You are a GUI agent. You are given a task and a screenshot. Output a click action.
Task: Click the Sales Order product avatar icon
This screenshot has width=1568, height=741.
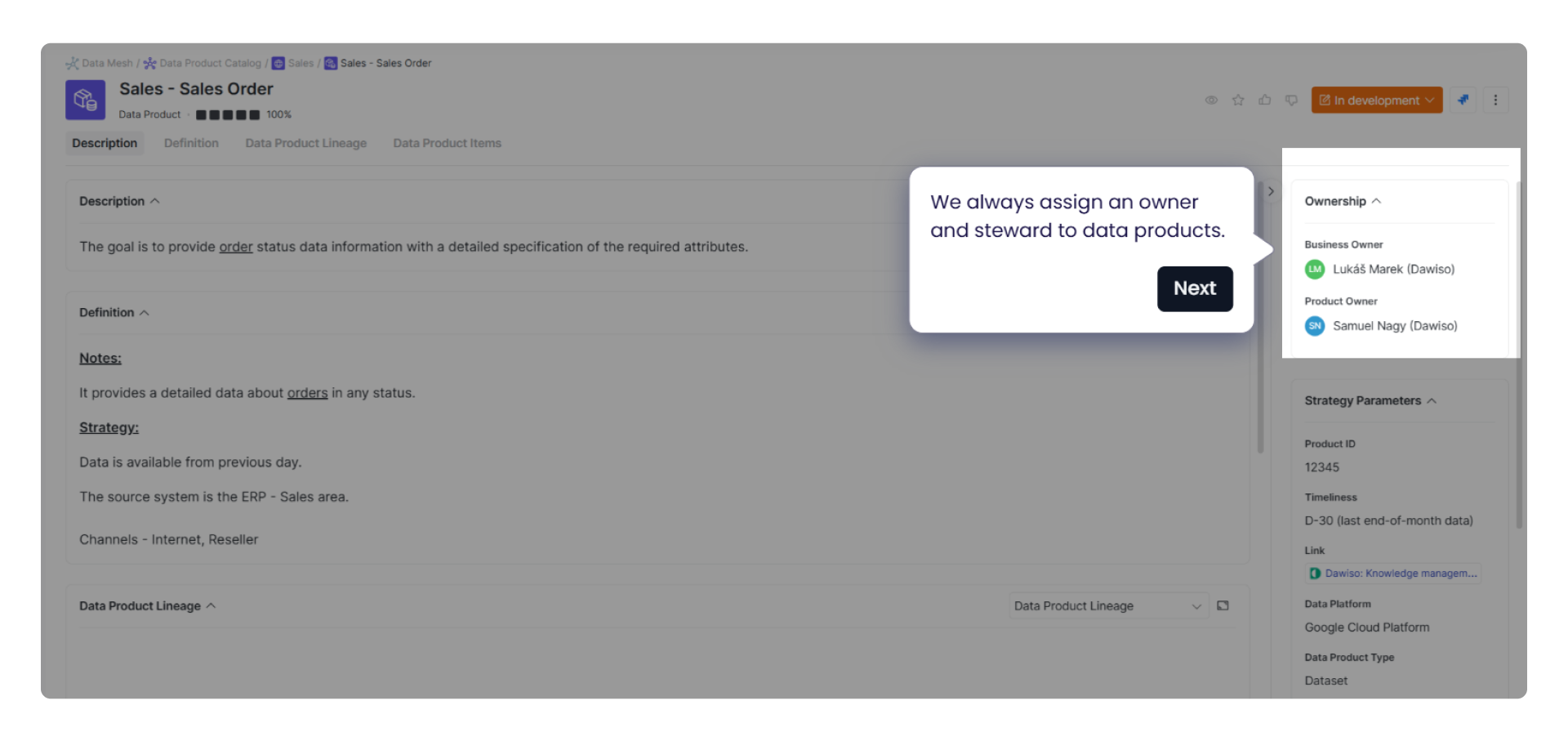[x=84, y=99]
